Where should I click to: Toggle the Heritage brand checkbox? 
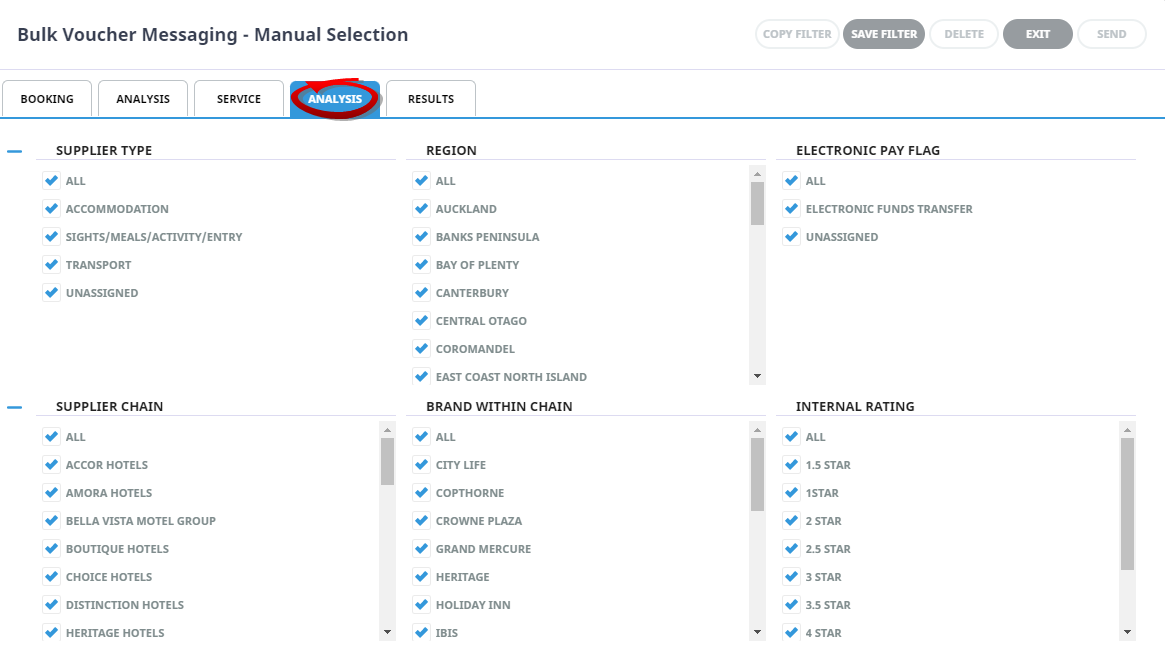coord(421,577)
